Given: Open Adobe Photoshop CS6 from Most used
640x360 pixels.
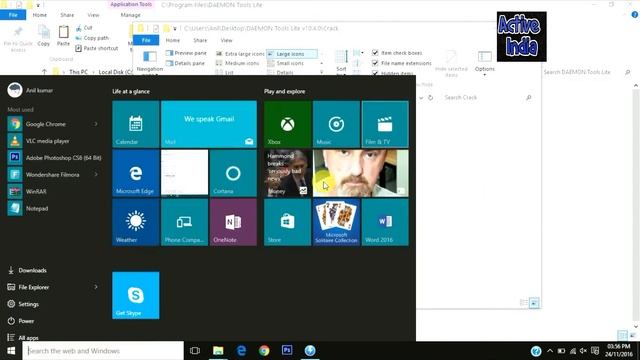Looking at the screenshot, I should pos(53,158).
